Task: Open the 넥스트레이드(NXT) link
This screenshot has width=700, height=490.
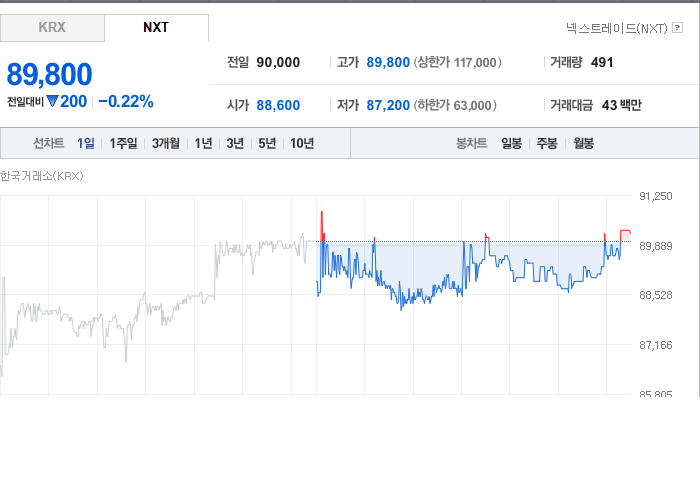Action: click(x=617, y=28)
